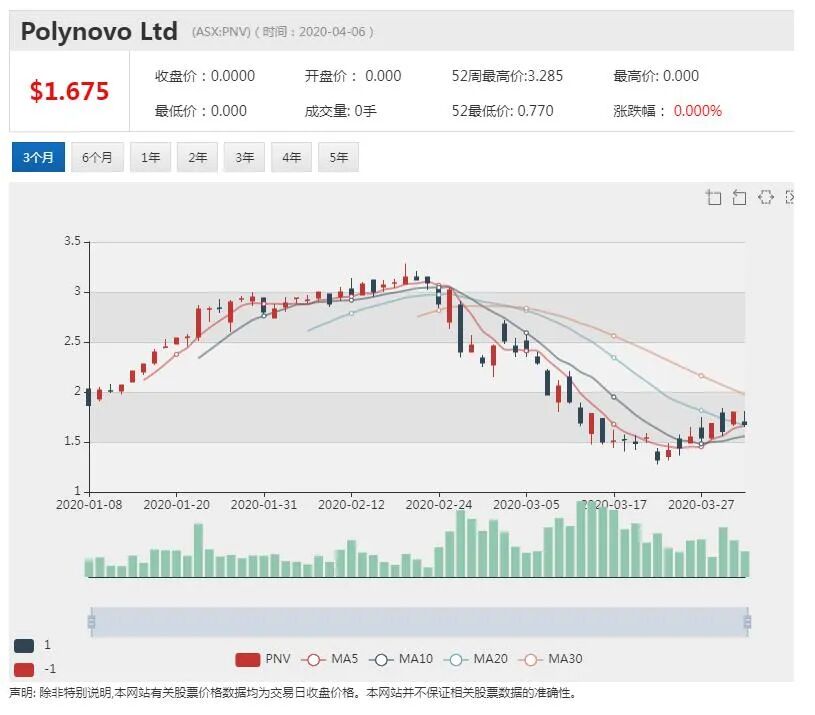
Task: Switch to the 5年 range tab
Action: [338, 157]
